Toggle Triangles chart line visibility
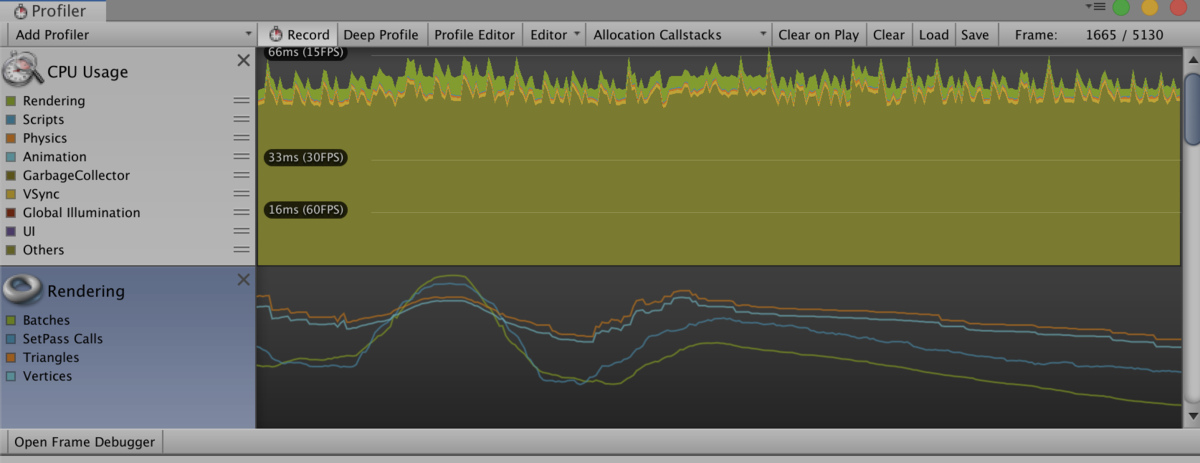Screen dimensions: 1200x463 click(11, 357)
